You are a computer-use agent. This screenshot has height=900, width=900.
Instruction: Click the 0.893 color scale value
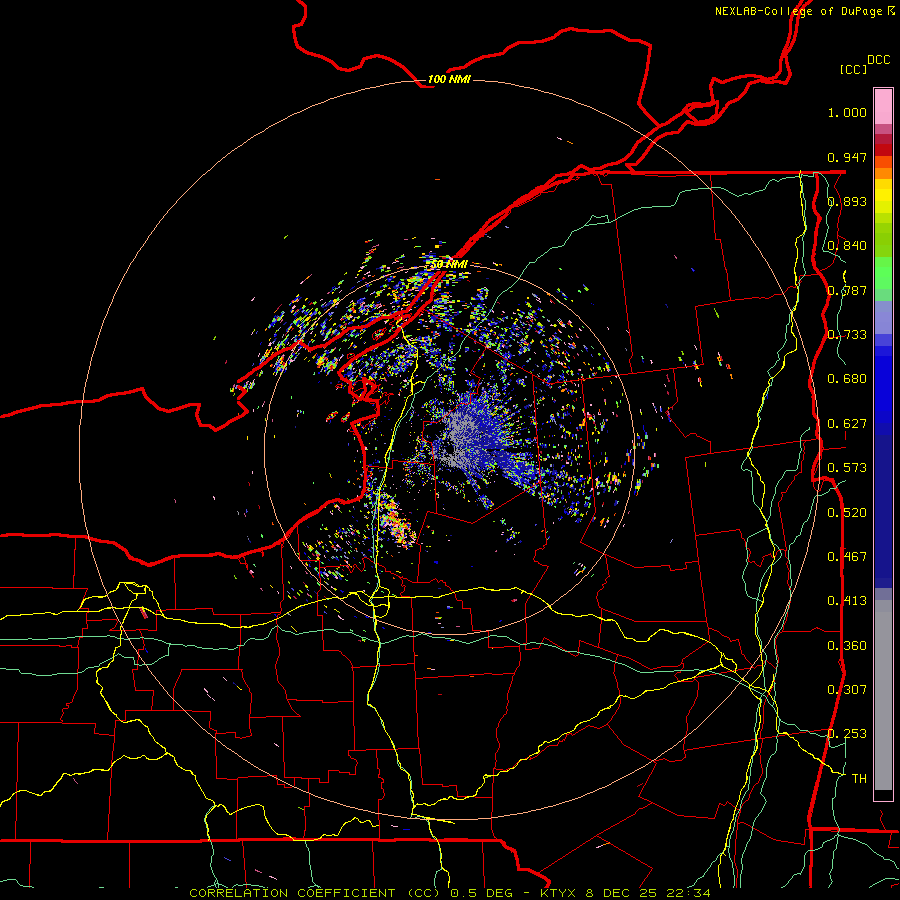tap(847, 201)
